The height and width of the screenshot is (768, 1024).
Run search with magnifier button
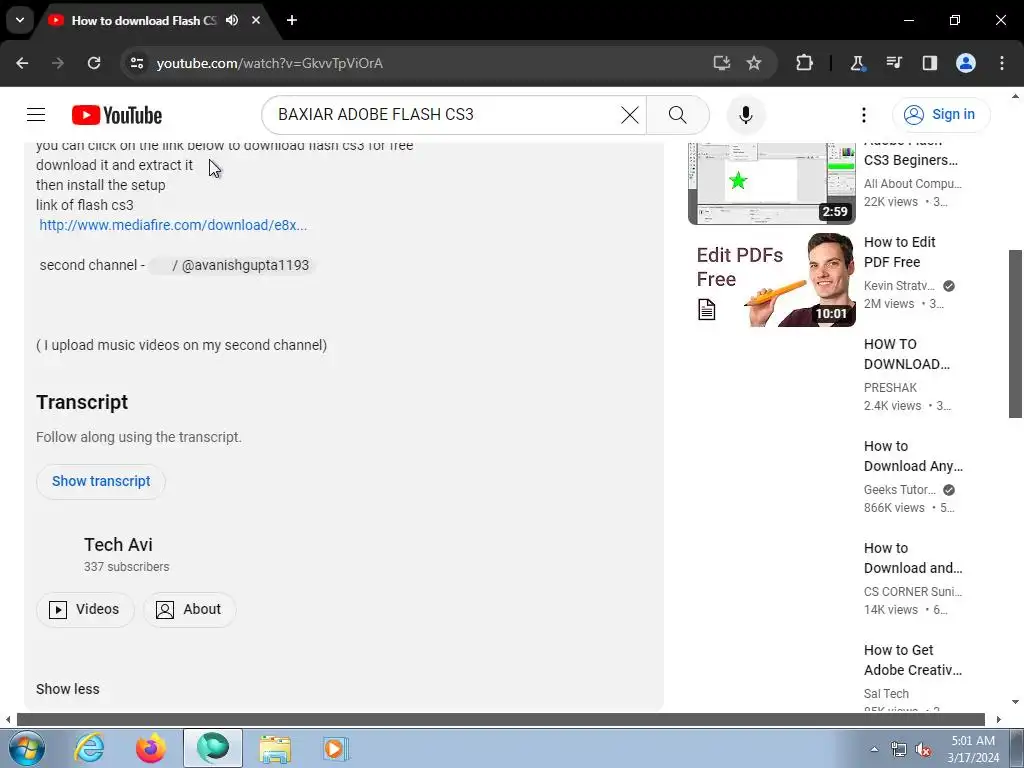678,115
